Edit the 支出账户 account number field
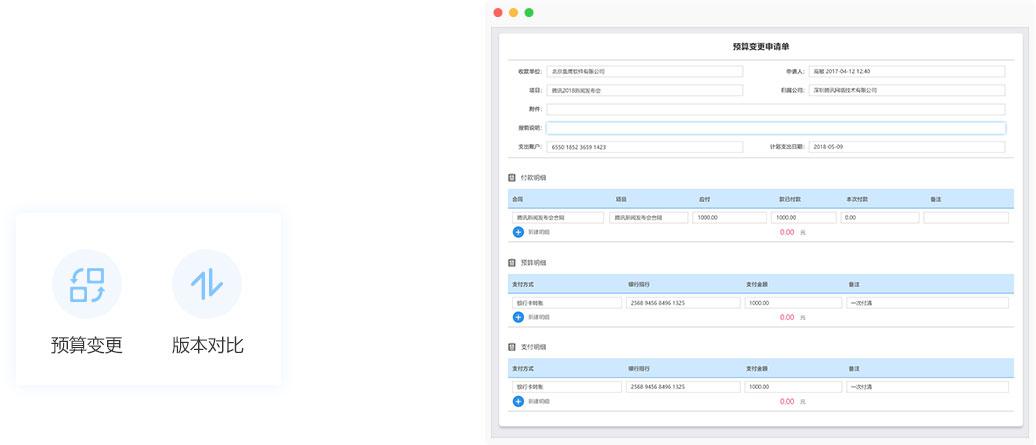 point(644,147)
